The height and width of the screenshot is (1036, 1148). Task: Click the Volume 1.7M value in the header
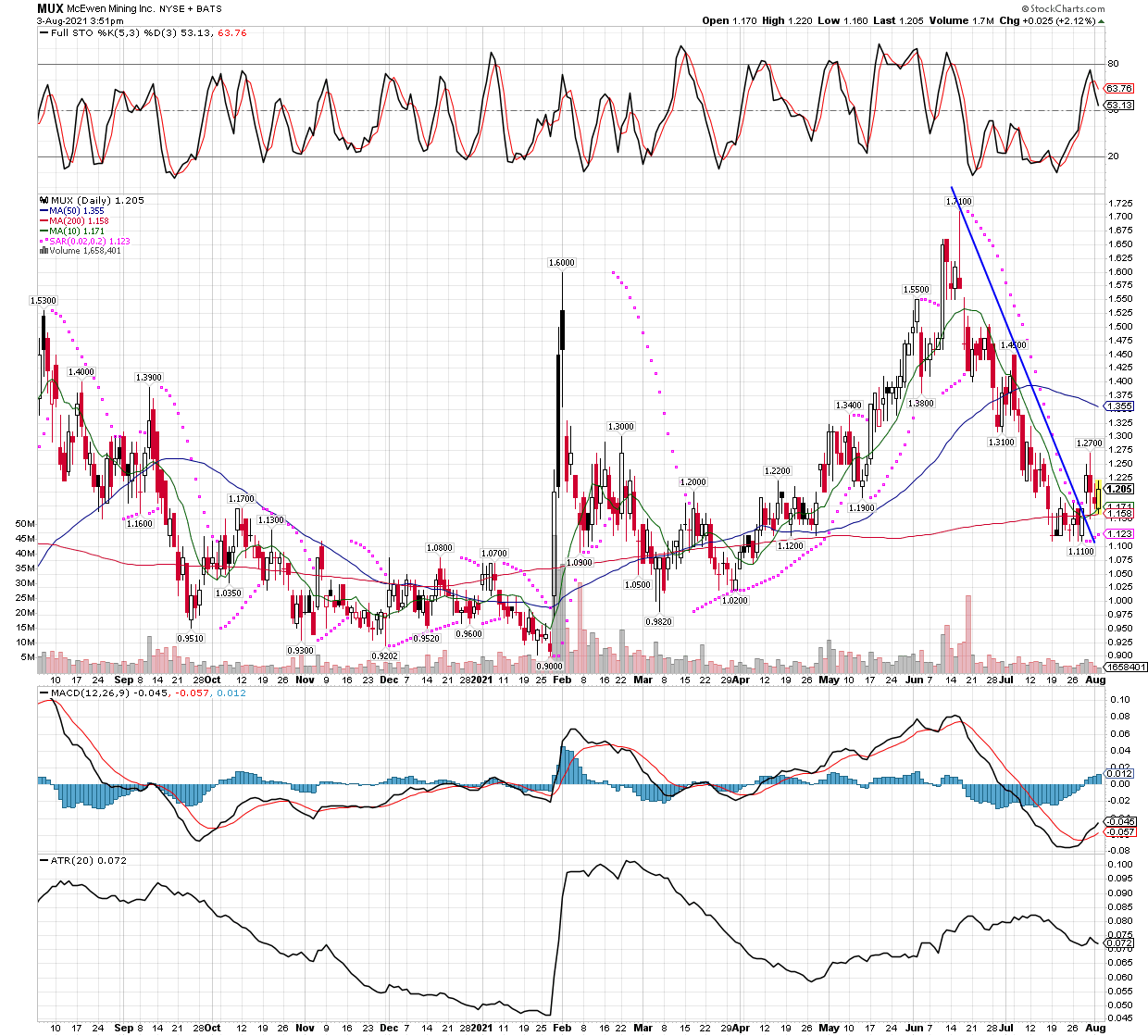click(961, 20)
